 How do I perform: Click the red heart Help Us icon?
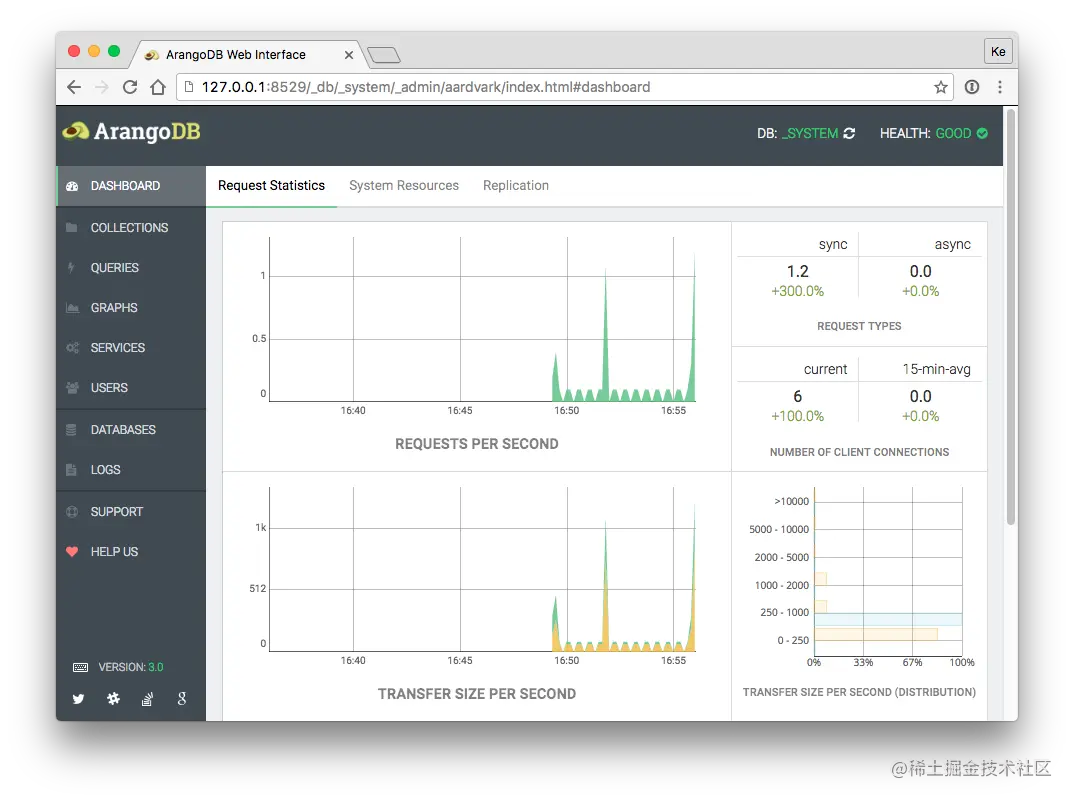72,552
